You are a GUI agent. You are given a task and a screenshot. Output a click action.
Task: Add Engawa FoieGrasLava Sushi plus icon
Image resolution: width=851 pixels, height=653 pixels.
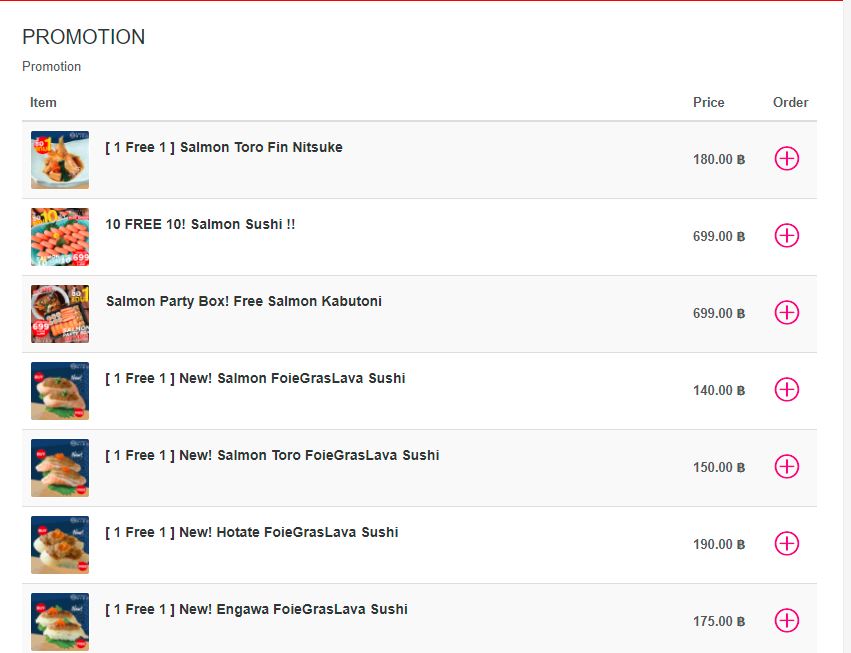pos(787,620)
